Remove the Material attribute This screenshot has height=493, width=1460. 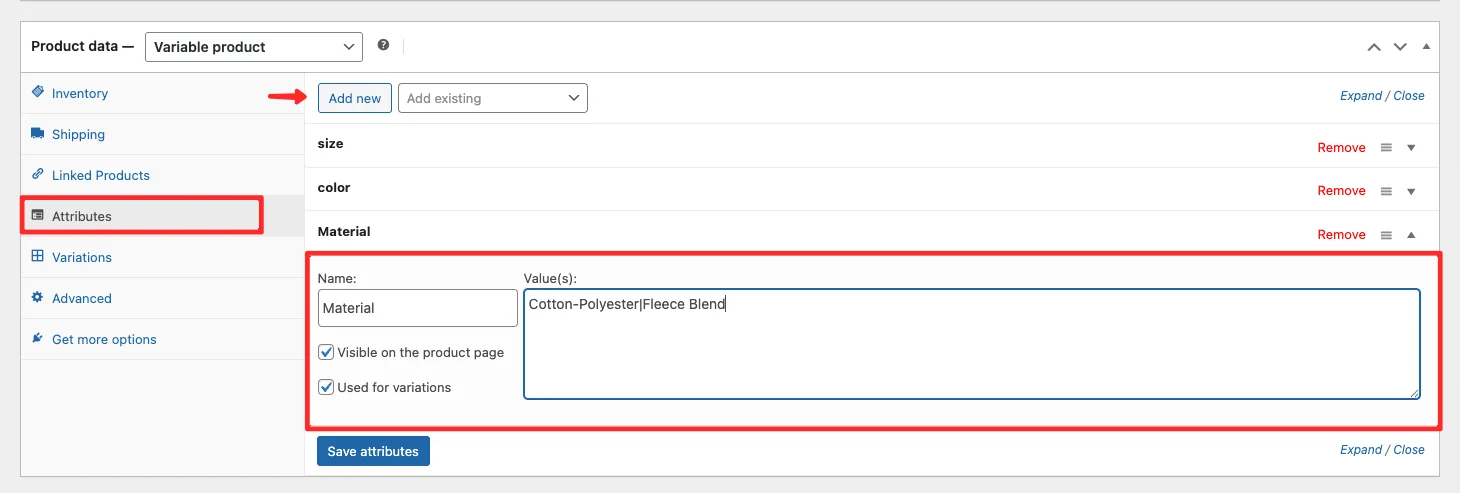(x=1341, y=234)
